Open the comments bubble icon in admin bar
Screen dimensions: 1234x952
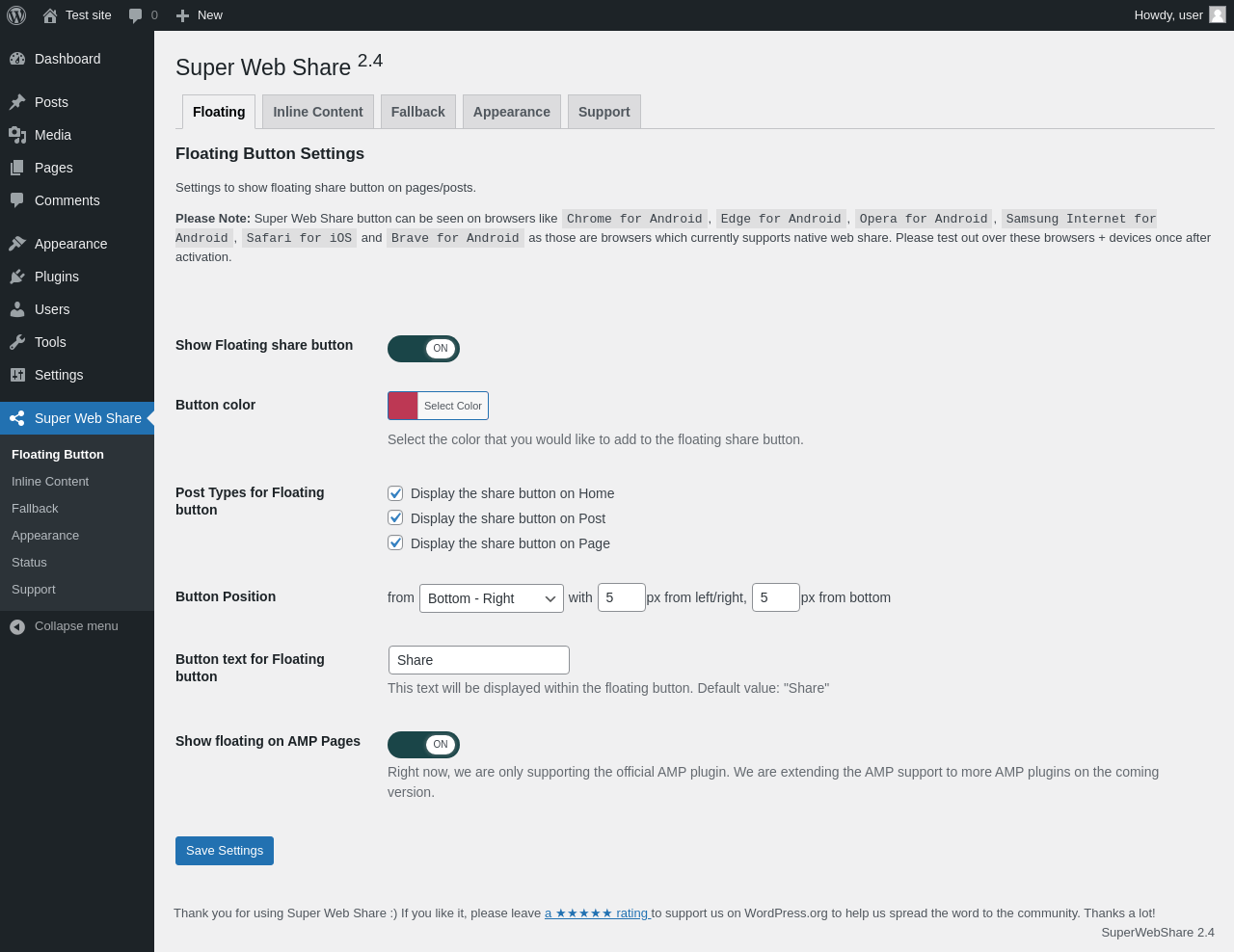click(x=136, y=15)
